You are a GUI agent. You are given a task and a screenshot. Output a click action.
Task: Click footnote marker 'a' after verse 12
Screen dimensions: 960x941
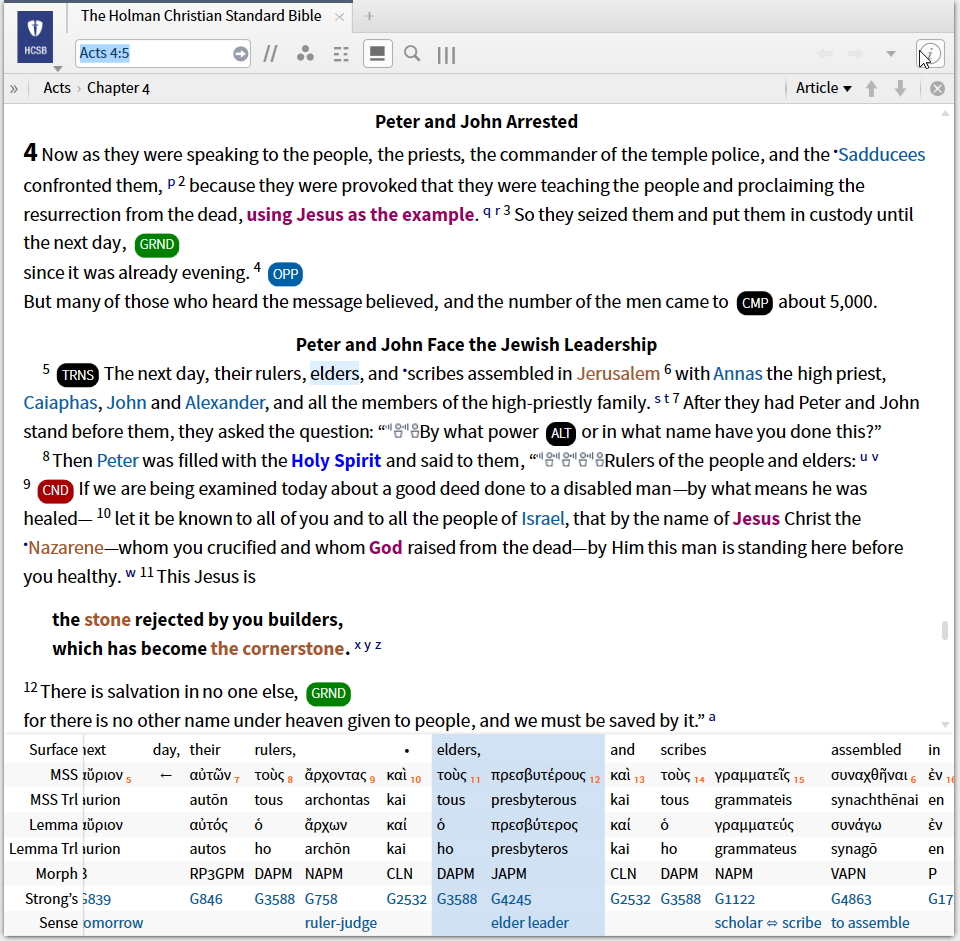712,716
